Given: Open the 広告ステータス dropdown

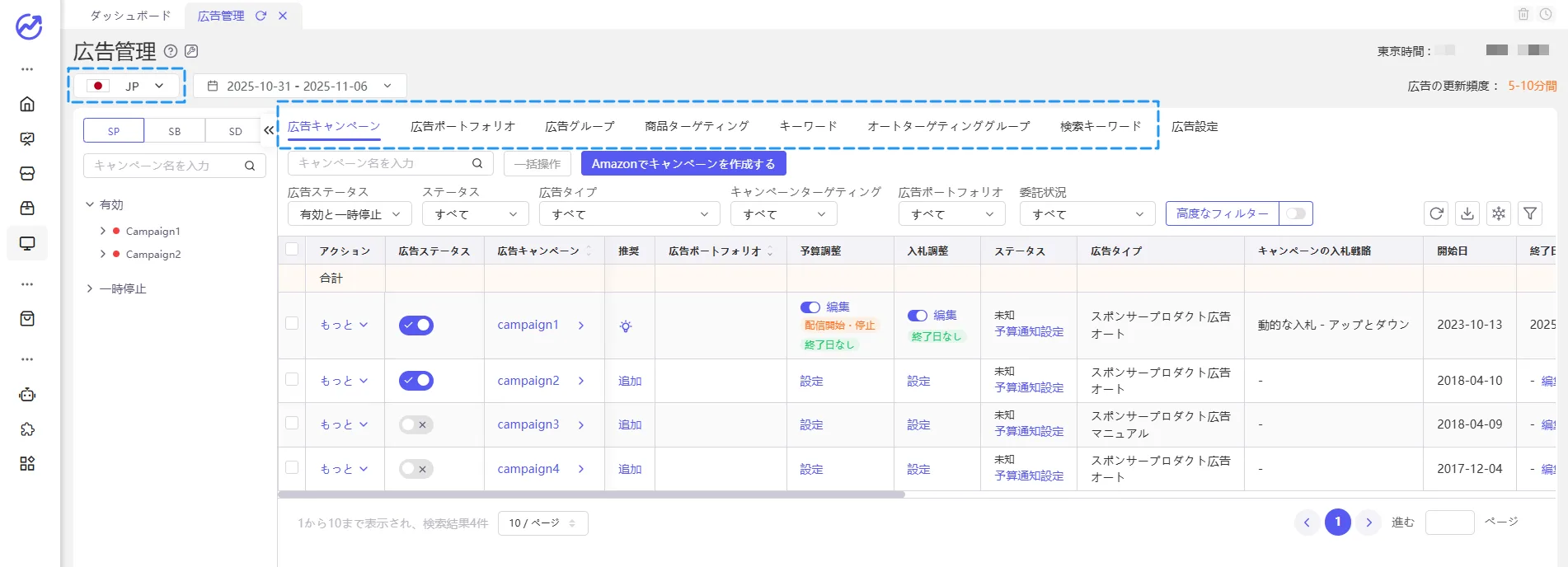Looking at the screenshot, I should point(350,214).
